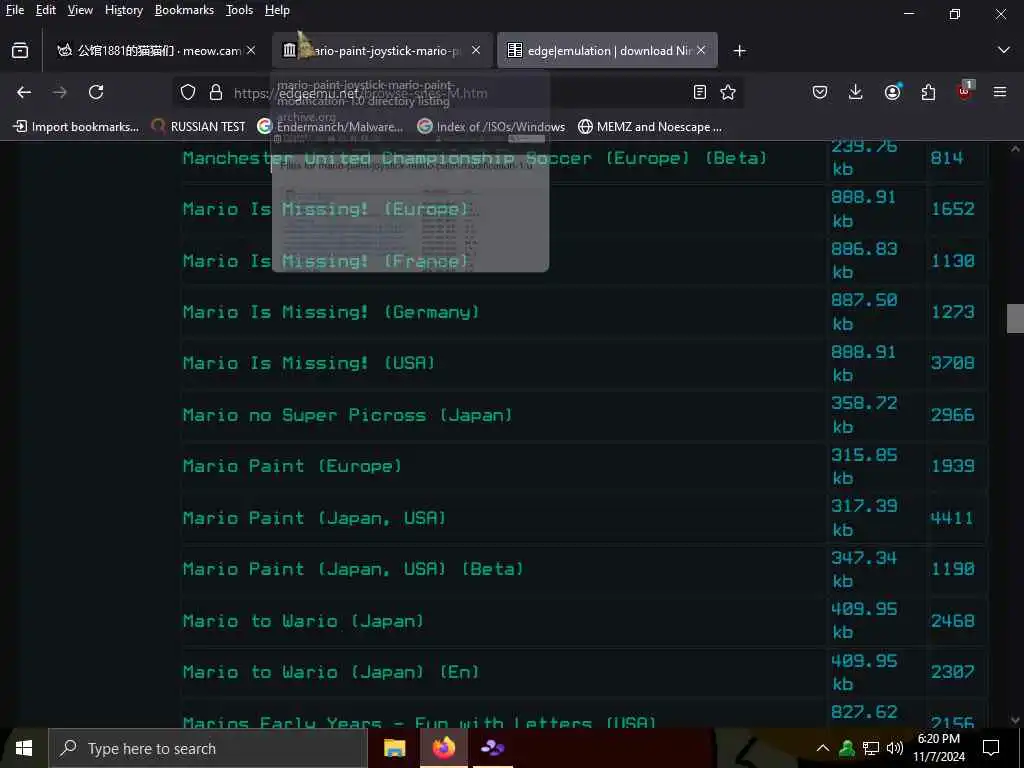
Task: Close the meow.cam tab
Action: click(251, 50)
